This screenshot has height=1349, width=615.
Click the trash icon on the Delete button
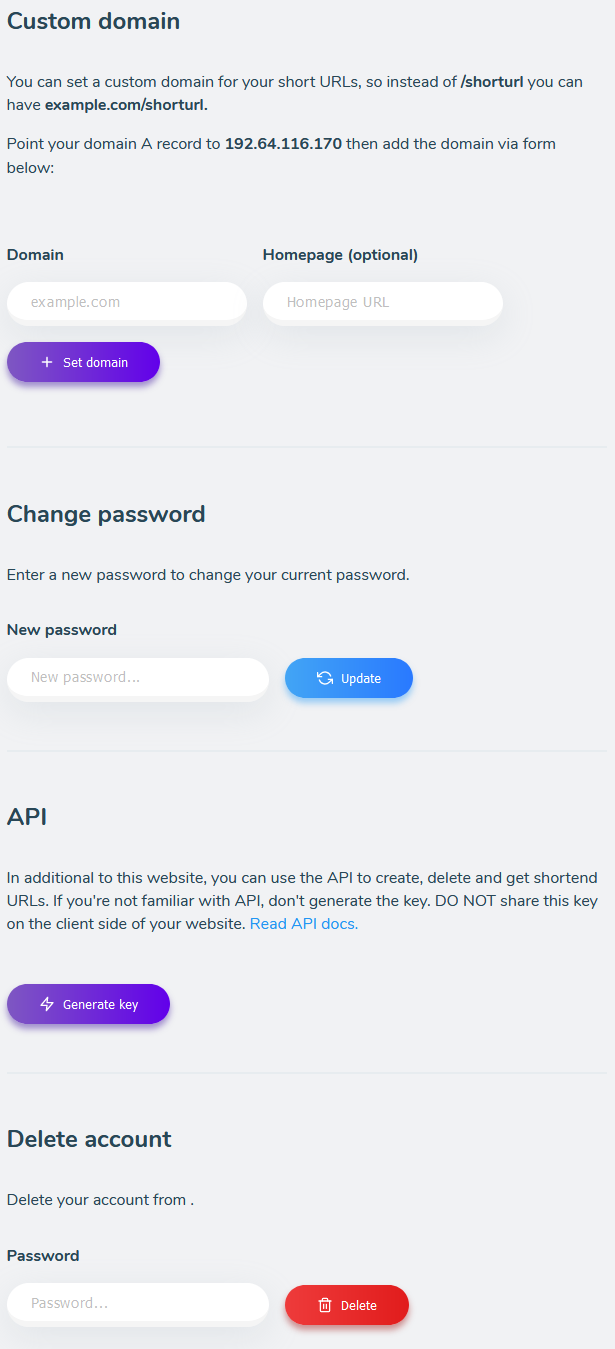324,1305
